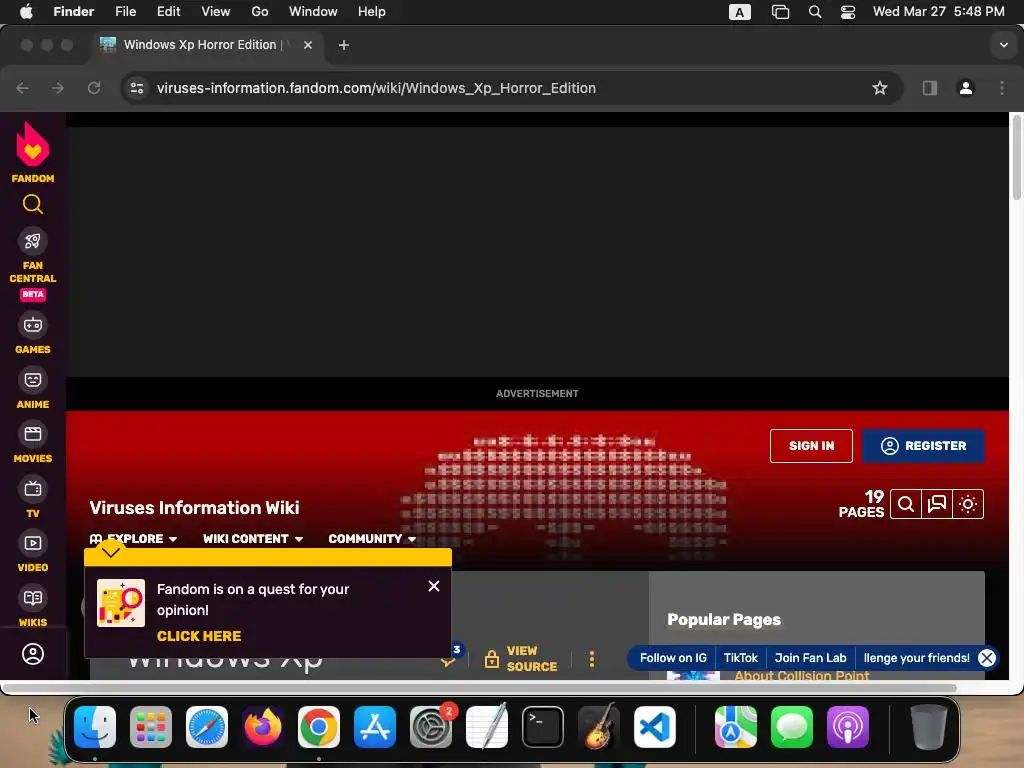Click the browser forward arrow
Screen dimensions: 1024x768
[x=58, y=88]
